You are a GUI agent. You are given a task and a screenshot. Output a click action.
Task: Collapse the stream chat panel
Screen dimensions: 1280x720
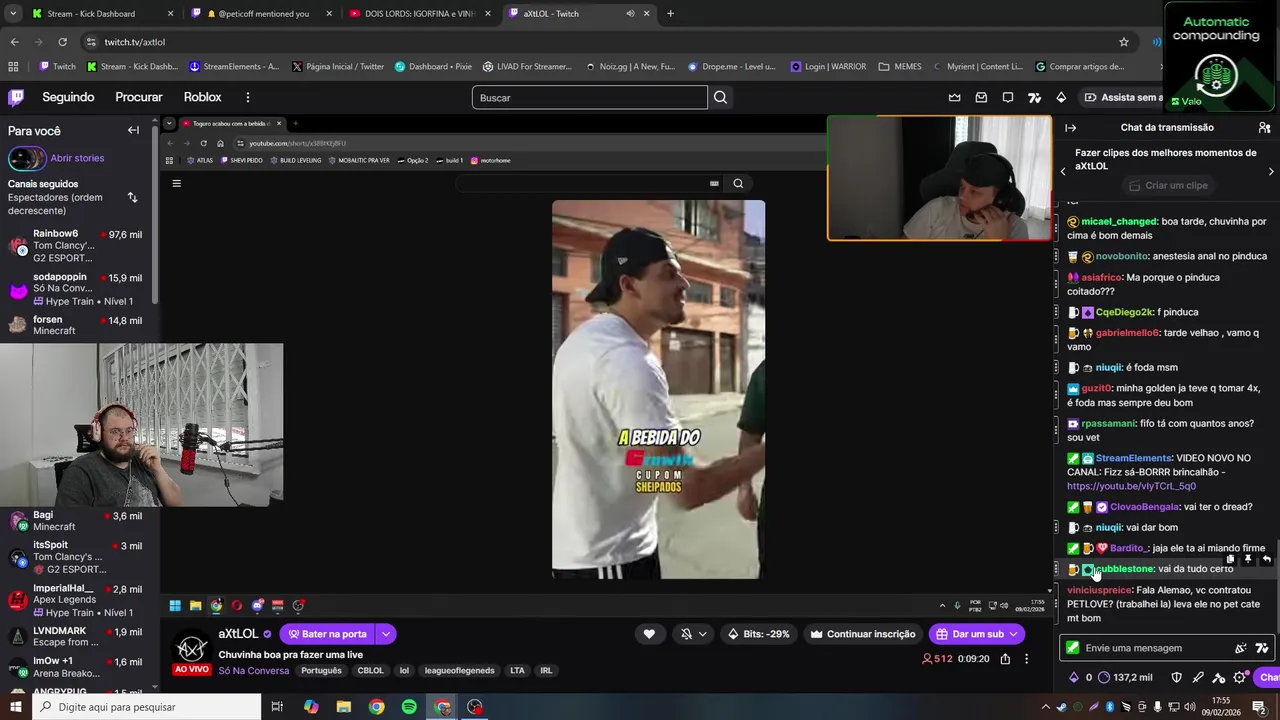click(x=1070, y=127)
